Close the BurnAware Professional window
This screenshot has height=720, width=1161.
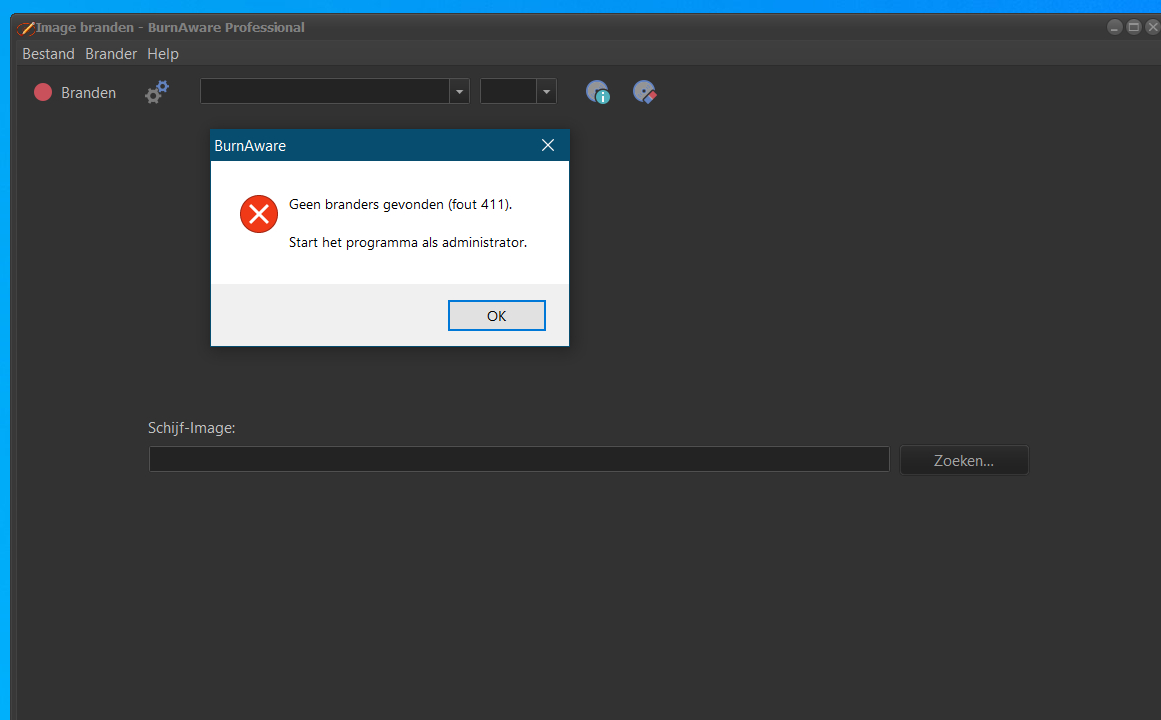pyautogui.click(x=1153, y=27)
